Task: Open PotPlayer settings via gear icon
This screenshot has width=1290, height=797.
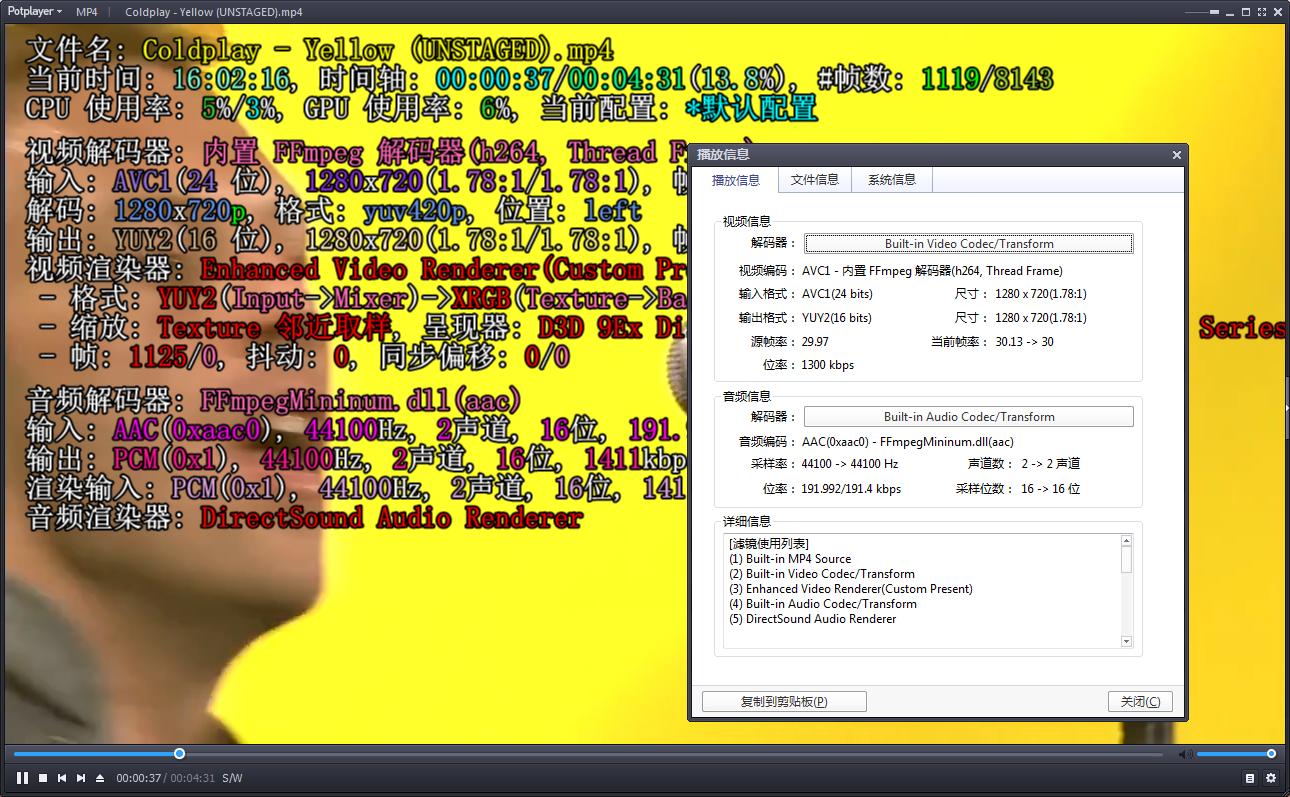Action: tap(1270, 777)
